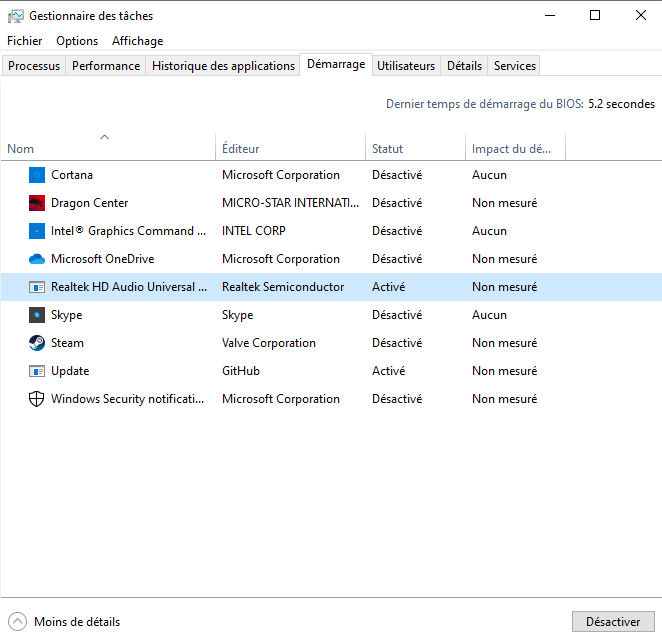
Task: Maximize the Gestionnaire des tâches window
Action: click(595, 16)
